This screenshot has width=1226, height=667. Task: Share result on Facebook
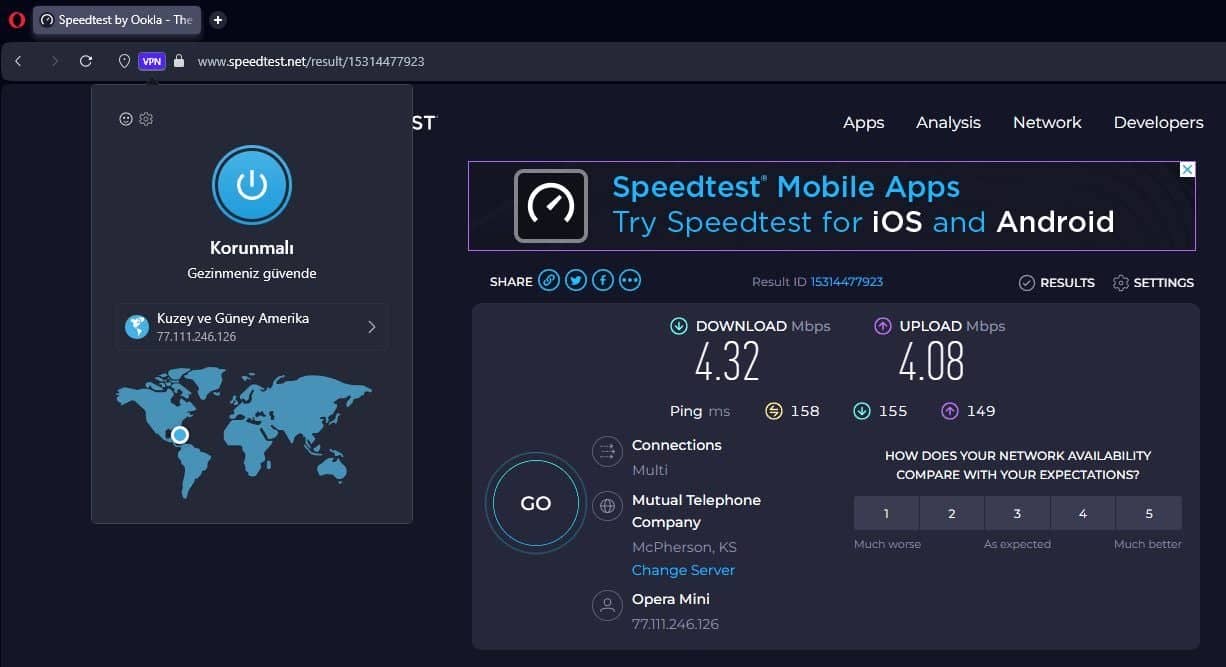click(x=603, y=281)
